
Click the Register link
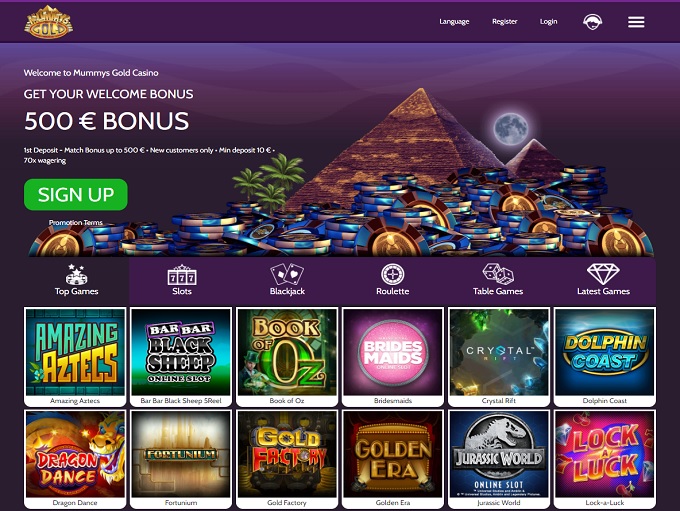pyautogui.click(x=504, y=21)
